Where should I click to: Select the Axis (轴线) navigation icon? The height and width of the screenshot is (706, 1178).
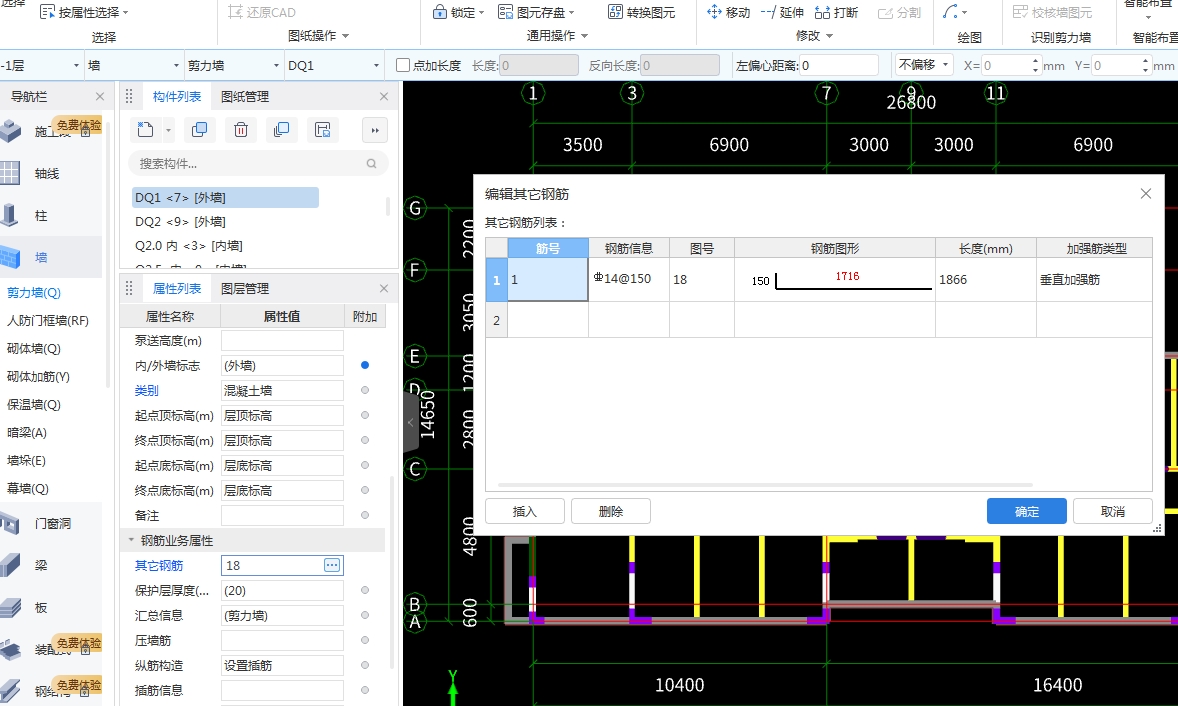point(10,173)
